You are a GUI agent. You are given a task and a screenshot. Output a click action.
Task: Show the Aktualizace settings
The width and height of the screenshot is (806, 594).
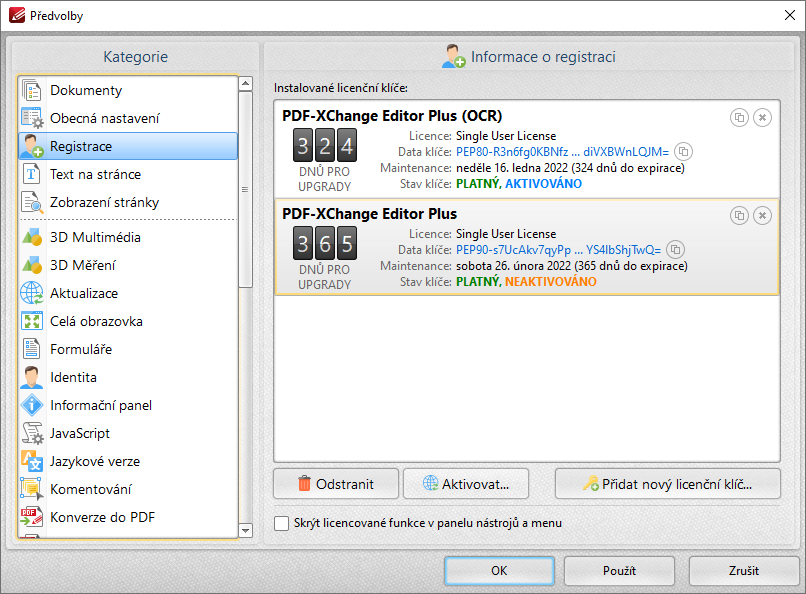click(128, 293)
